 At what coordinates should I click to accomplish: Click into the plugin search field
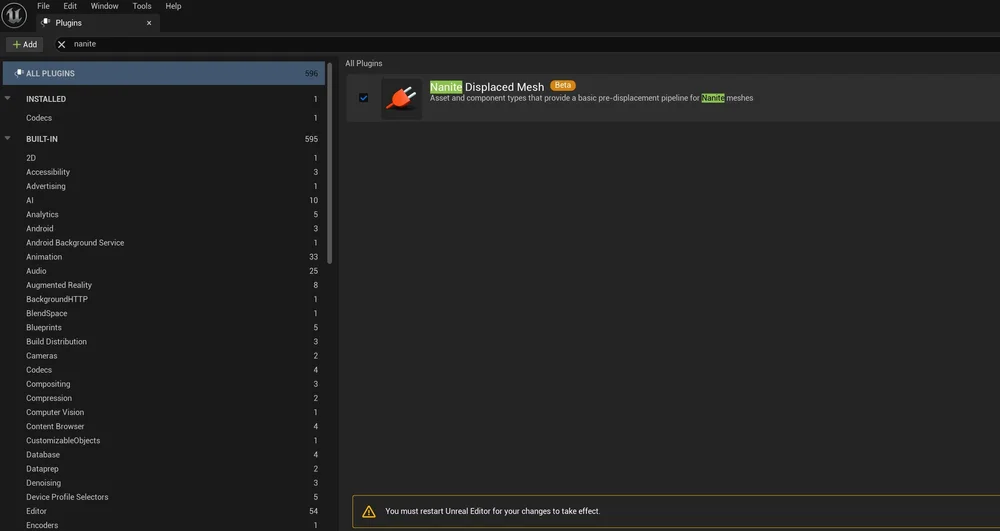[529, 44]
